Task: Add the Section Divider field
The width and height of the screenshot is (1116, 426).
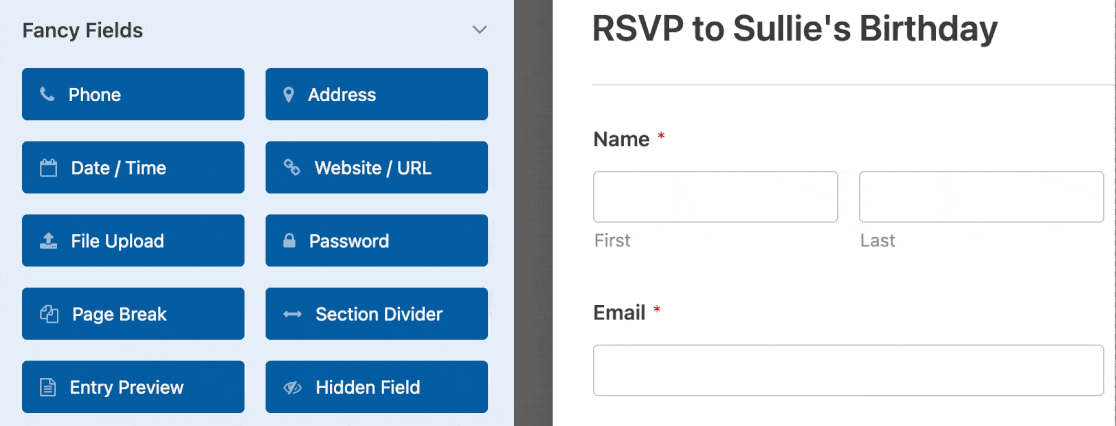Action: point(377,314)
